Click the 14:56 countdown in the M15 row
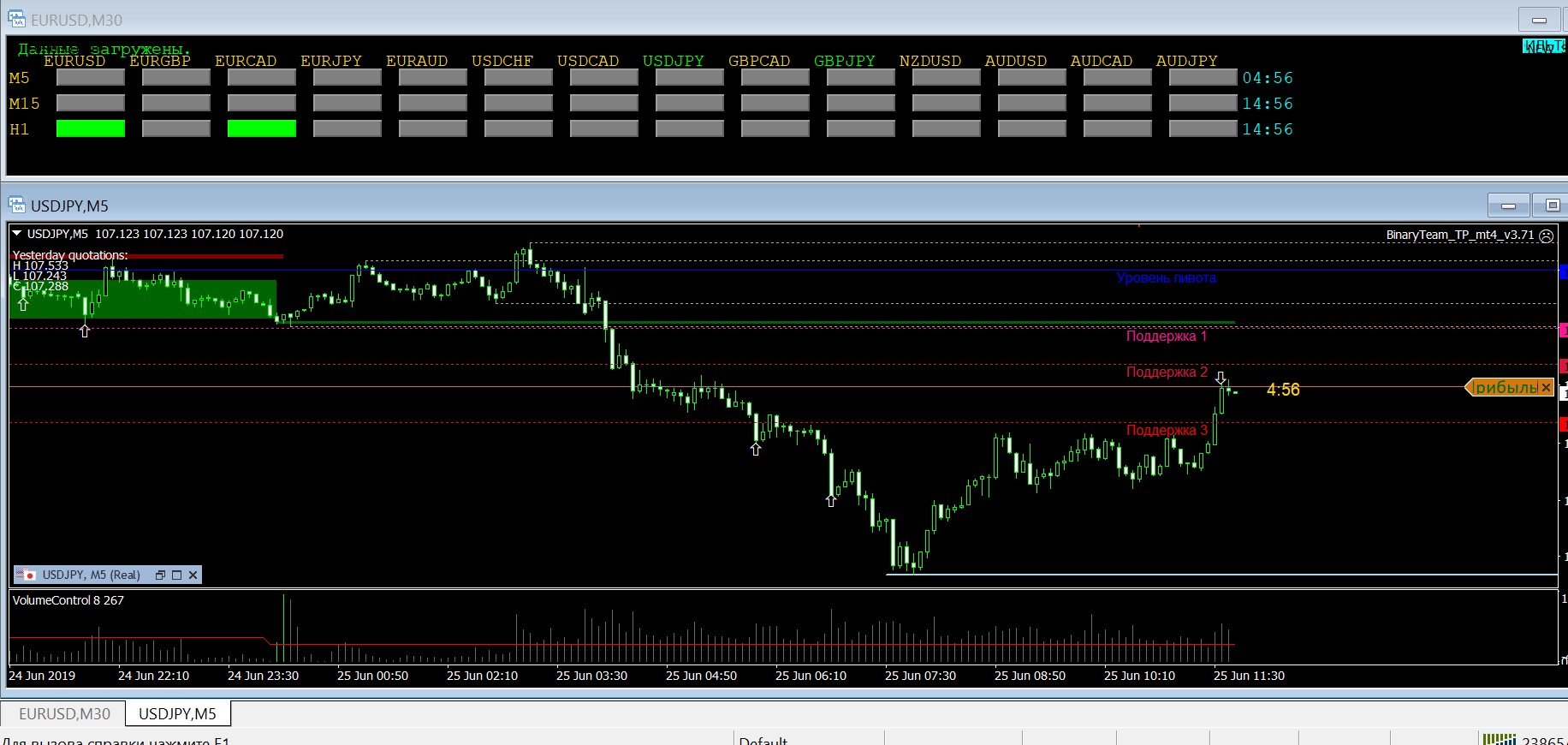Viewport: 1568px width, 745px height. 1268,104
